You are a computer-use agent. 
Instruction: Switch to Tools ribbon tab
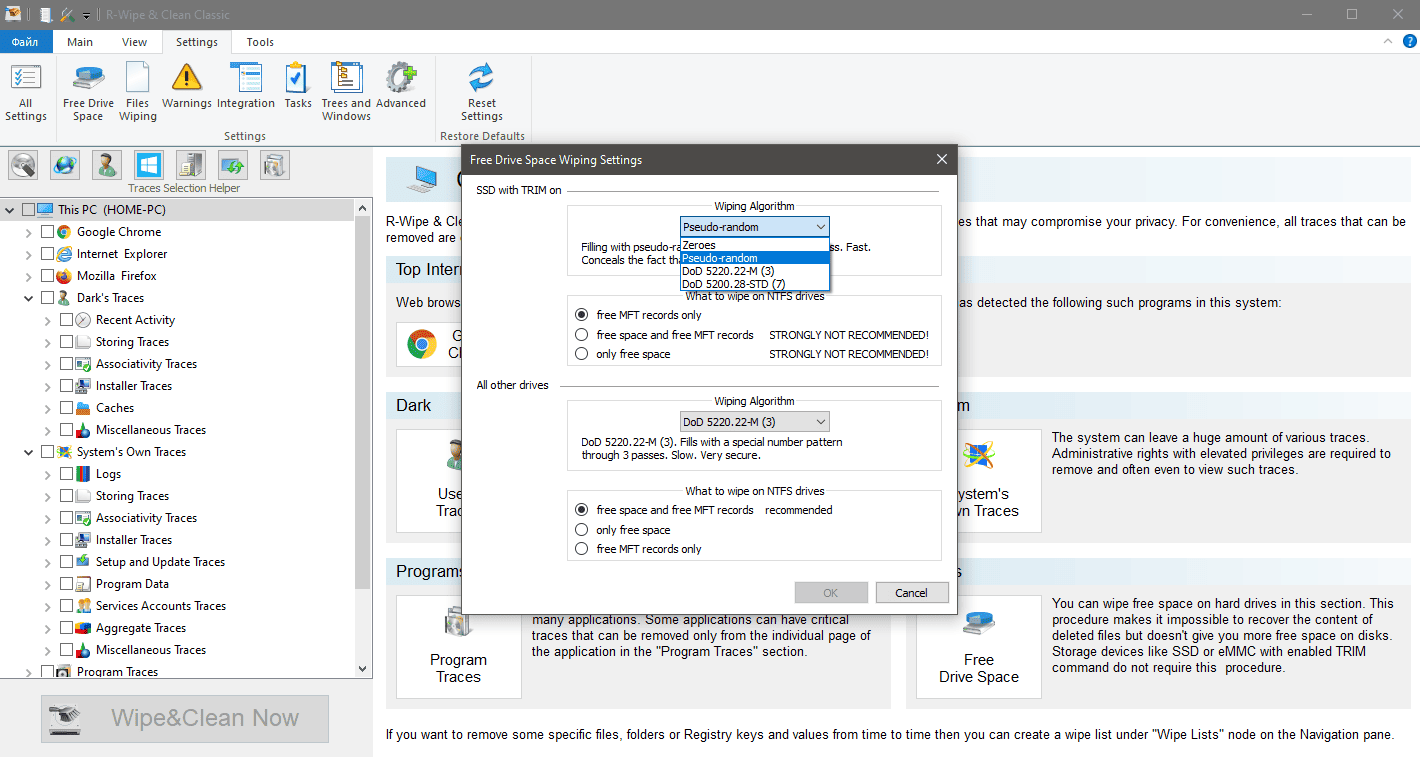tap(260, 42)
